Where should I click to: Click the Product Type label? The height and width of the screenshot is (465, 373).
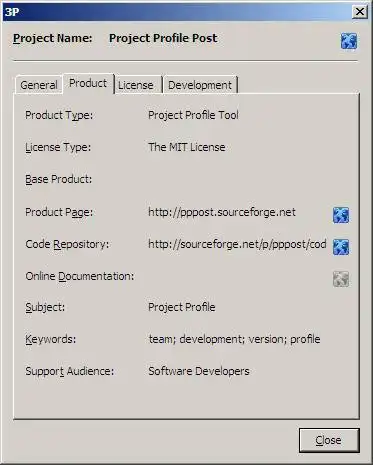[59, 115]
